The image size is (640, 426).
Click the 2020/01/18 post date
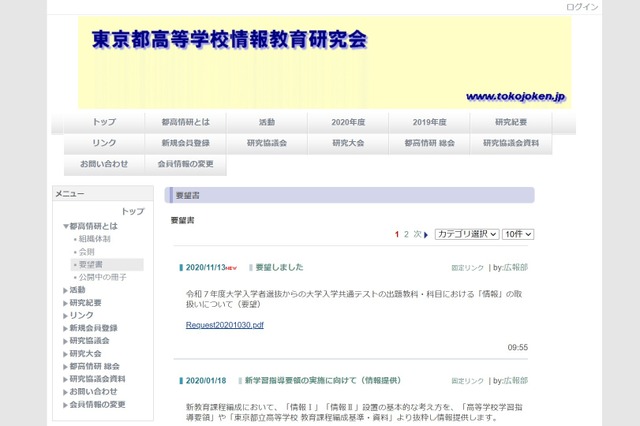click(x=206, y=381)
